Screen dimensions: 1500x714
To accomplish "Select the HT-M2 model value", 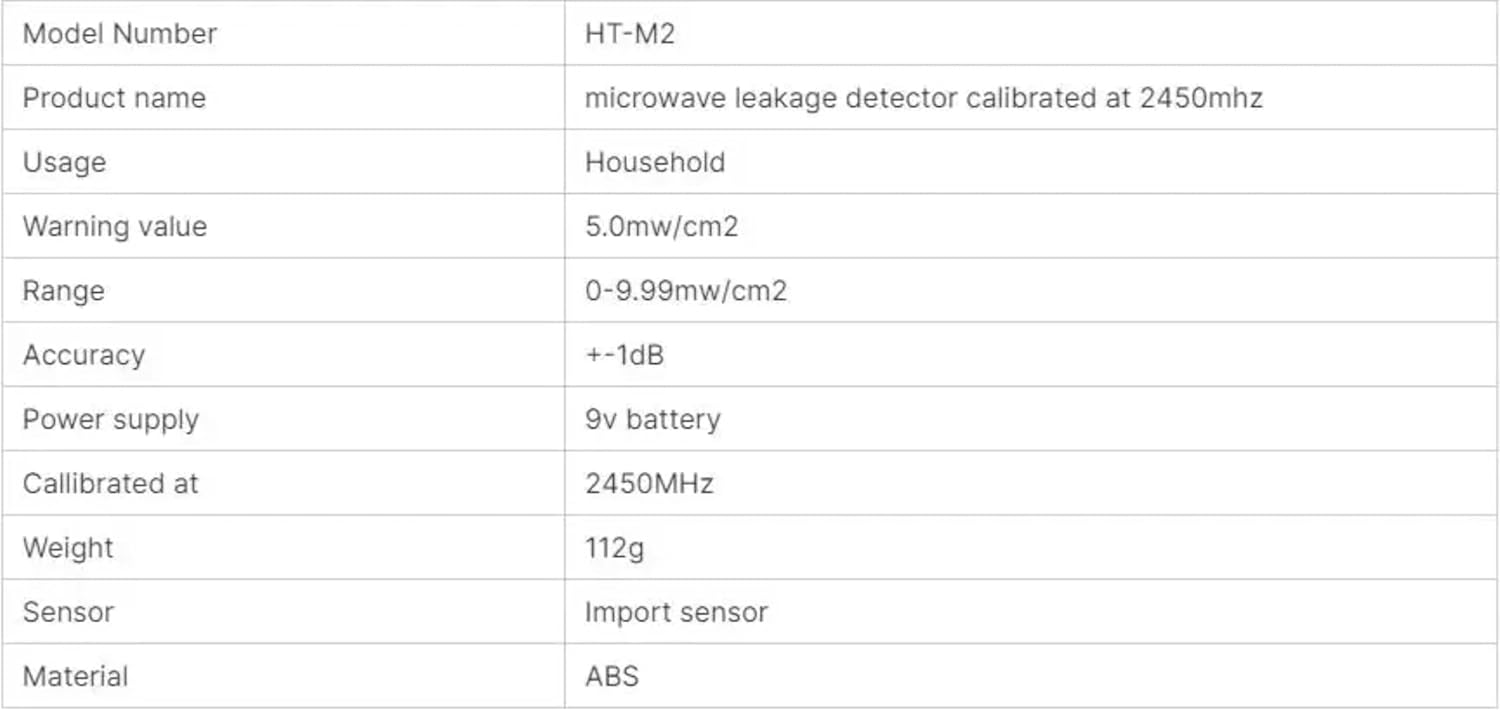I will pos(630,34).
